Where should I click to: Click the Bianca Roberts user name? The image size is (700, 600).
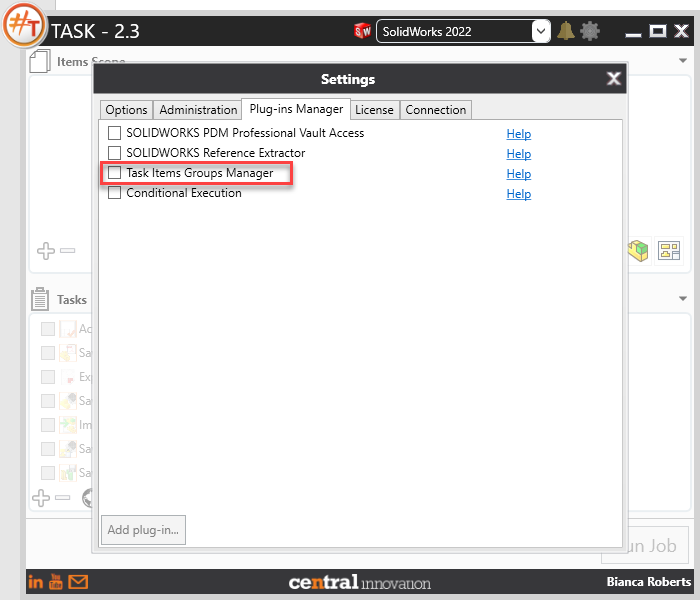[649, 582]
